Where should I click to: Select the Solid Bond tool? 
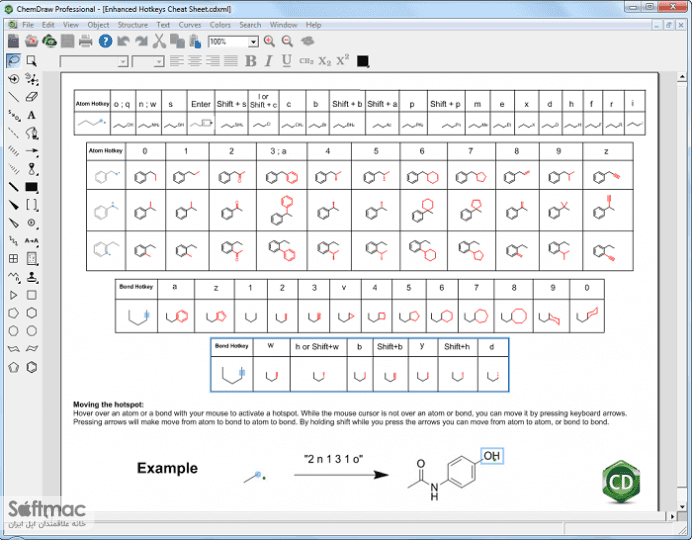point(14,97)
